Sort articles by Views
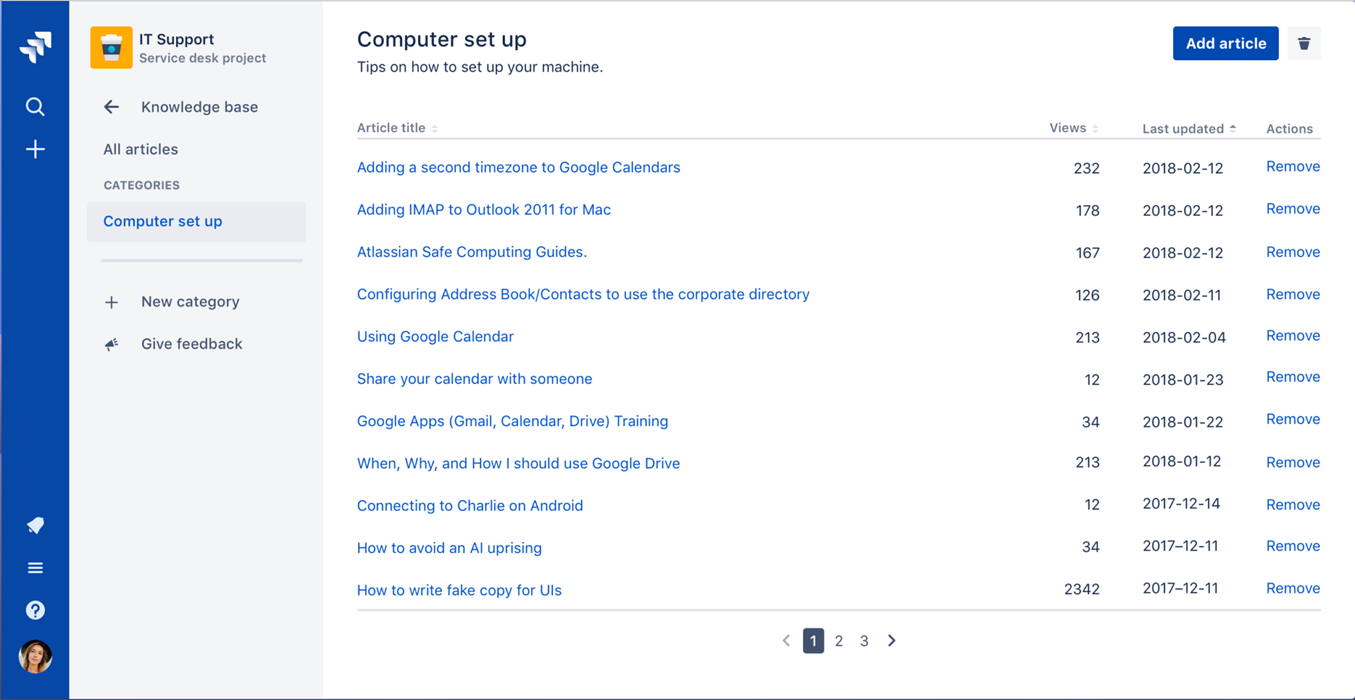The image size is (1355, 700). [x=1068, y=128]
